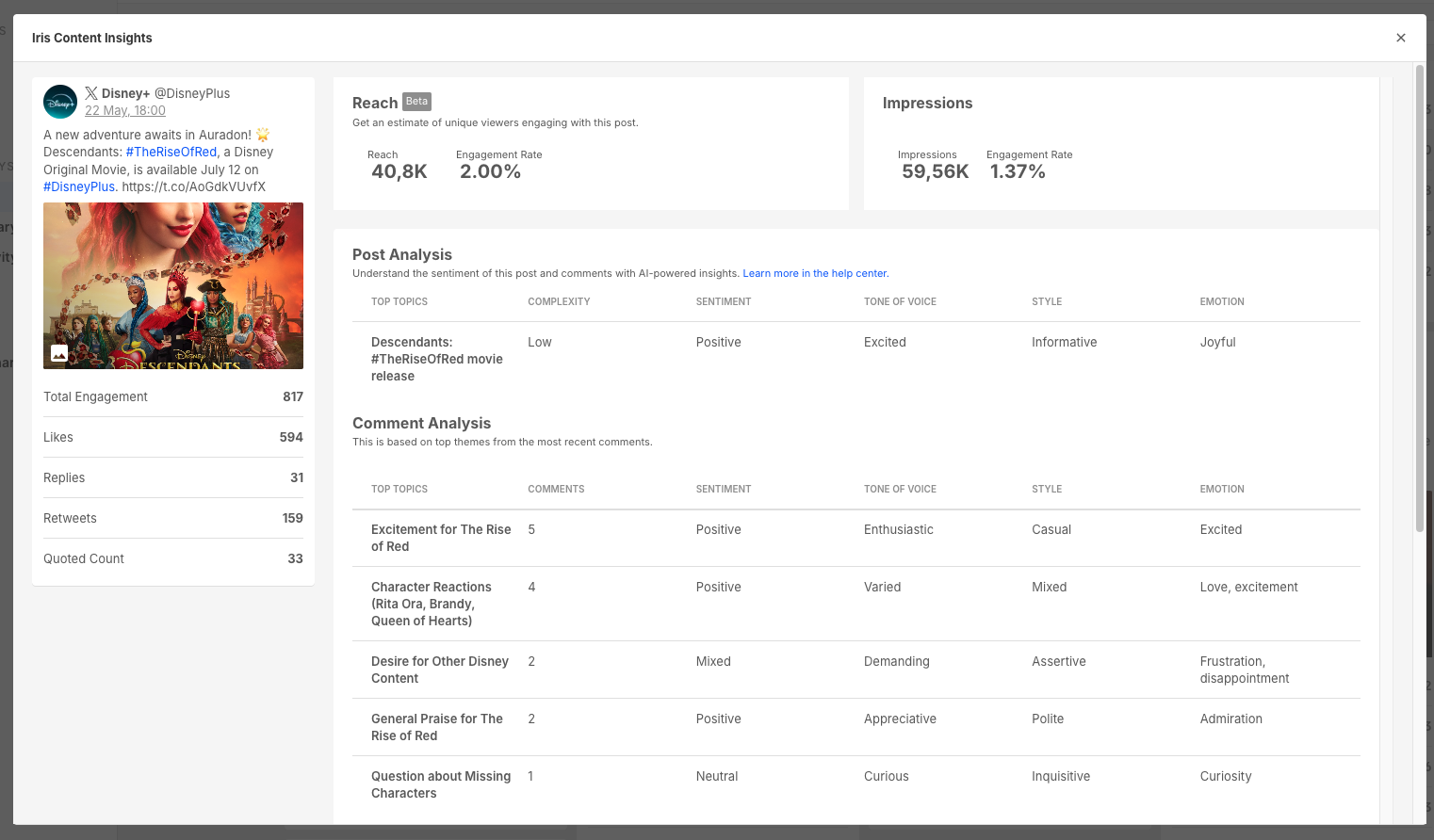The width and height of the screenshot is (1434, 840).
Task: Click the @DisneyPlus handle
Action: pyautogui.click(x=192, y=93)
